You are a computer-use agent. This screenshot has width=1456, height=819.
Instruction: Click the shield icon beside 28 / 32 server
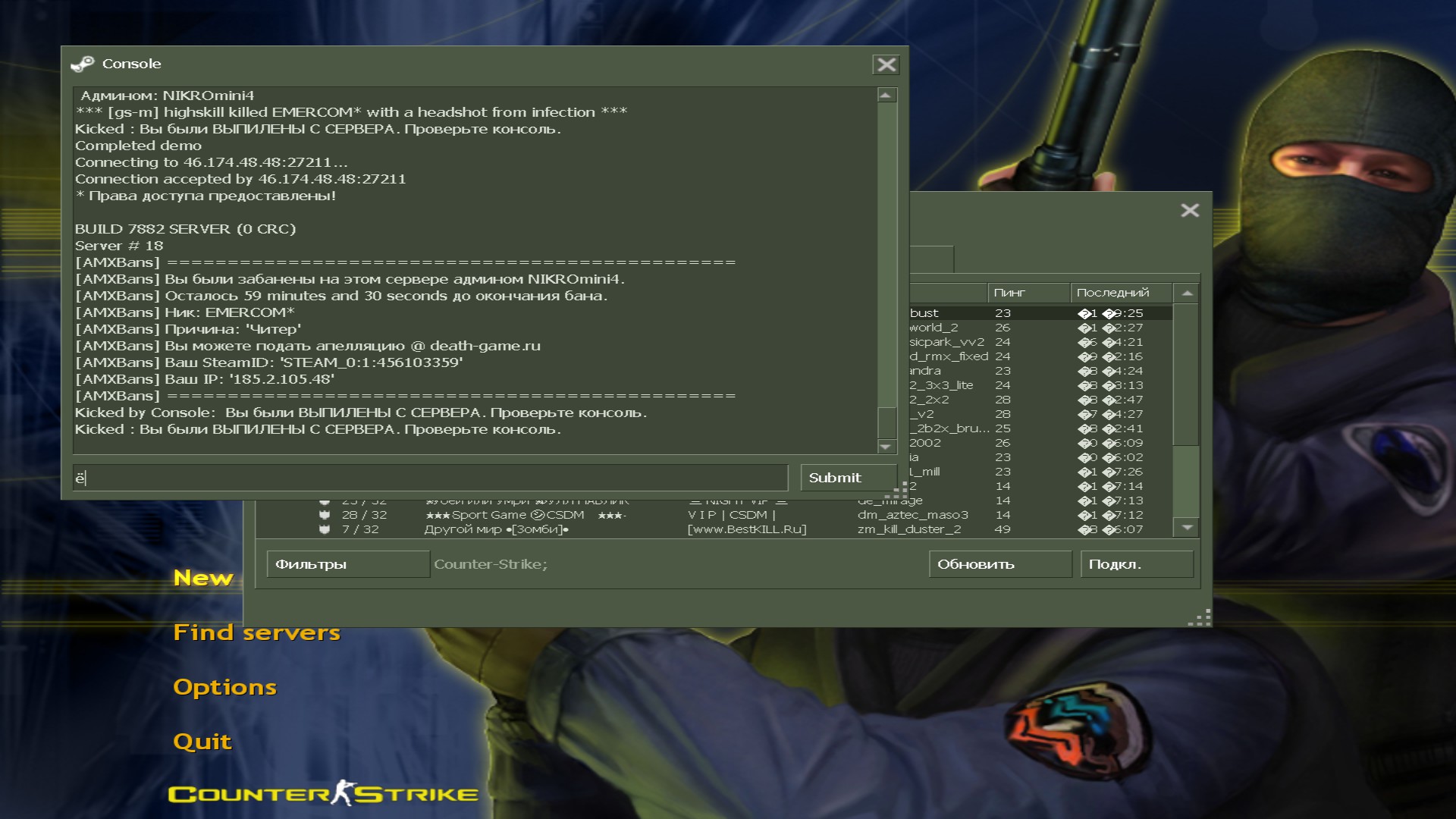(x=325, y=515)
